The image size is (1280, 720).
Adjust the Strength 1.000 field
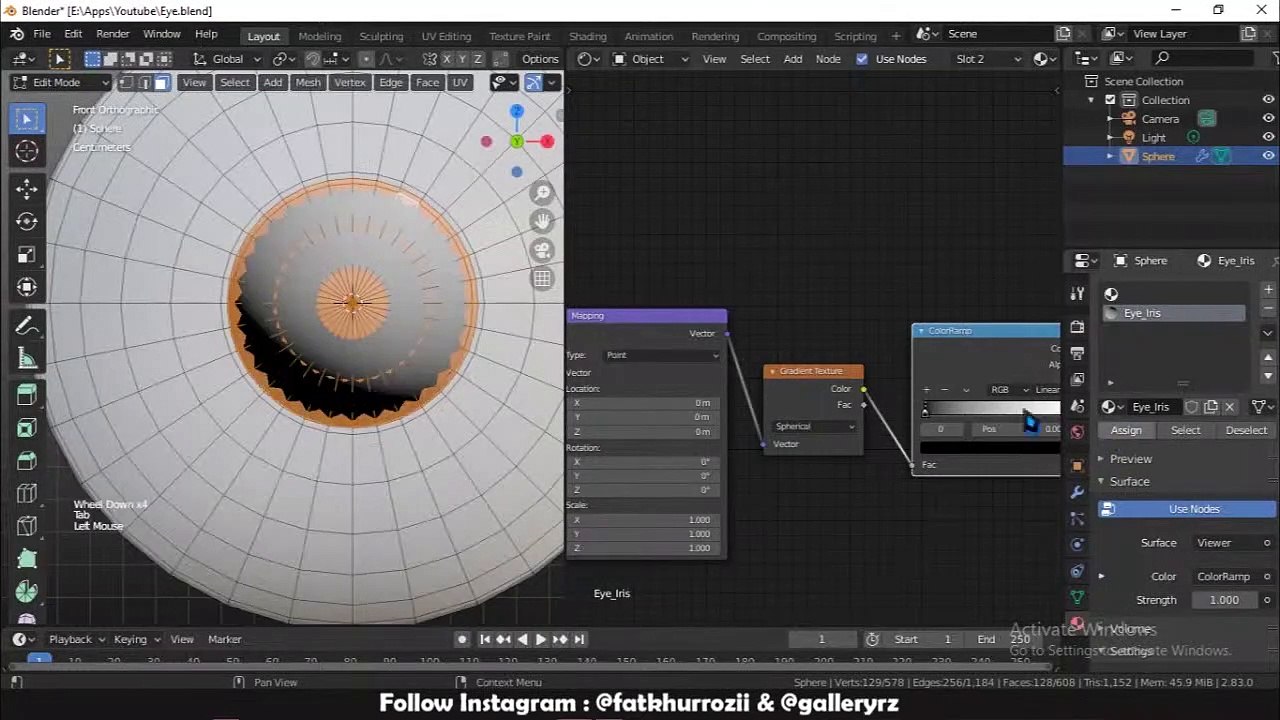[1224, 600]
